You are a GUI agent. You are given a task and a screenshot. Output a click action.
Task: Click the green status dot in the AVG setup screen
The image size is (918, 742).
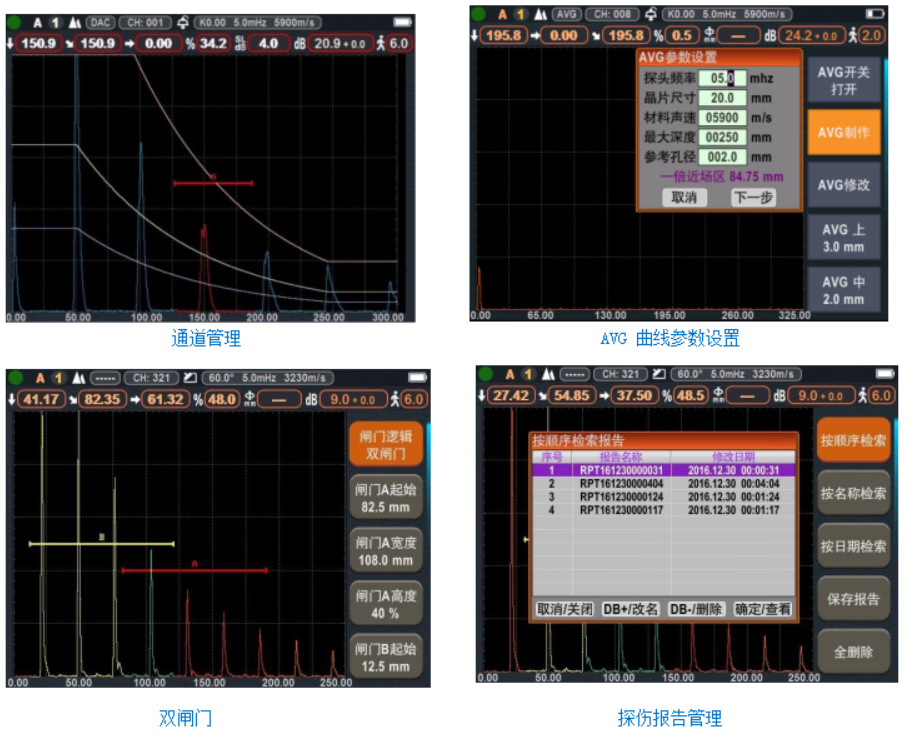coord(478,13)
